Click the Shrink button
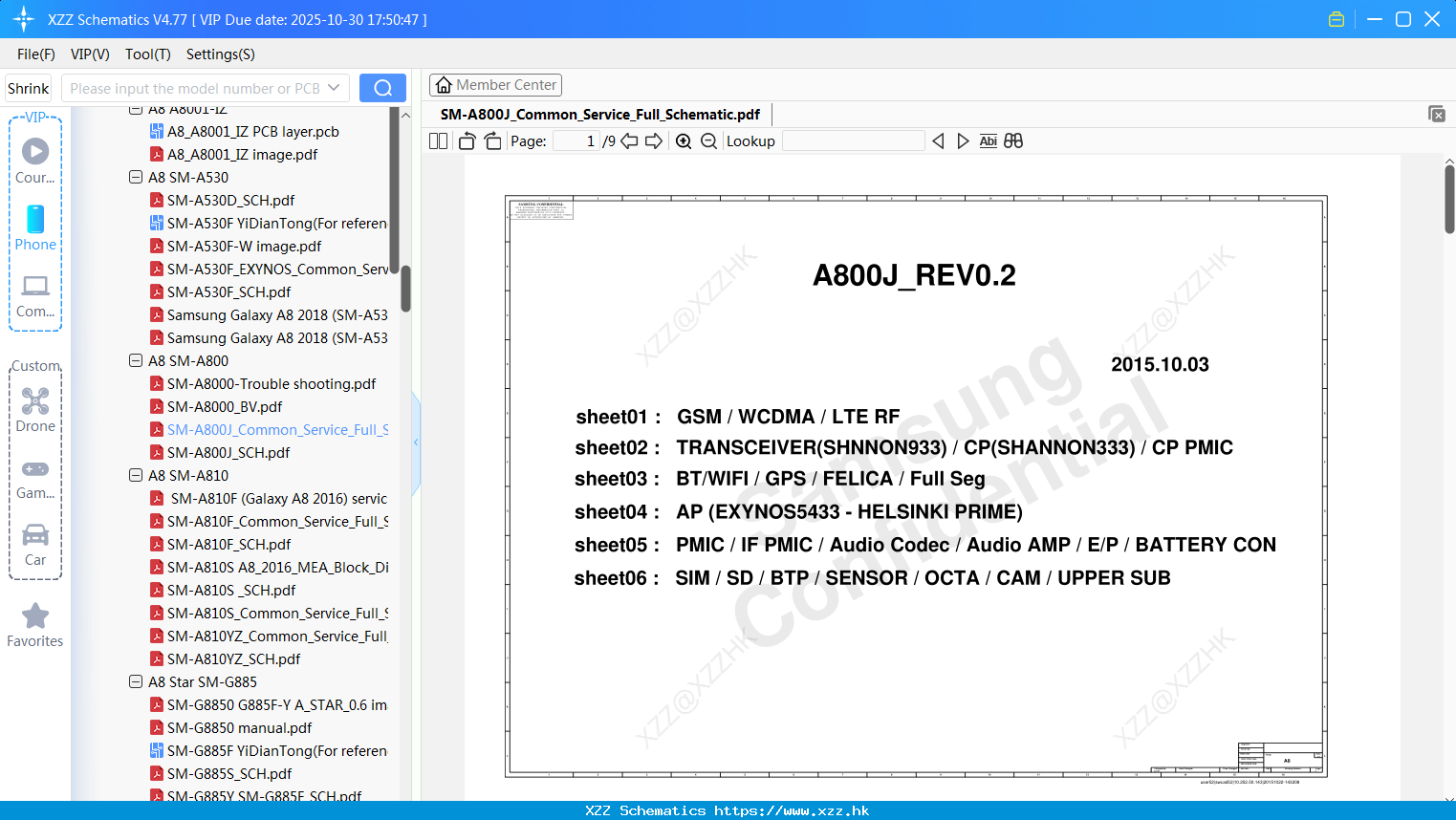 pos(27,87)
